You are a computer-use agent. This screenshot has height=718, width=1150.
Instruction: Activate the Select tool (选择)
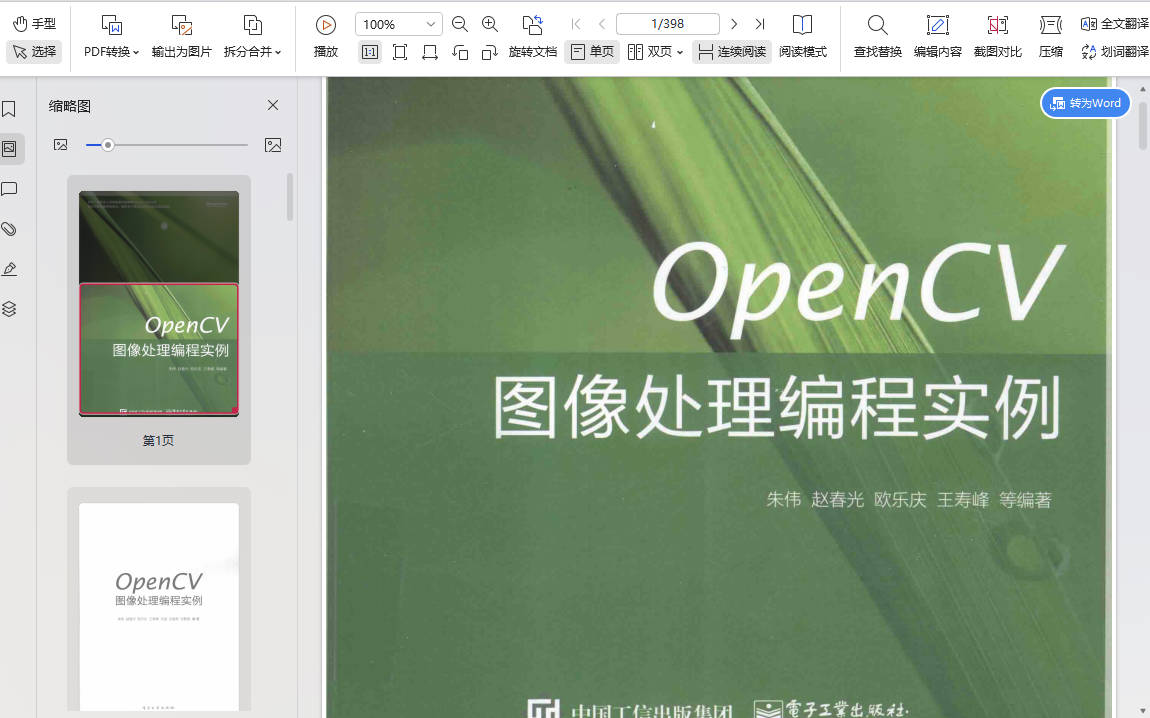point(34,51)
